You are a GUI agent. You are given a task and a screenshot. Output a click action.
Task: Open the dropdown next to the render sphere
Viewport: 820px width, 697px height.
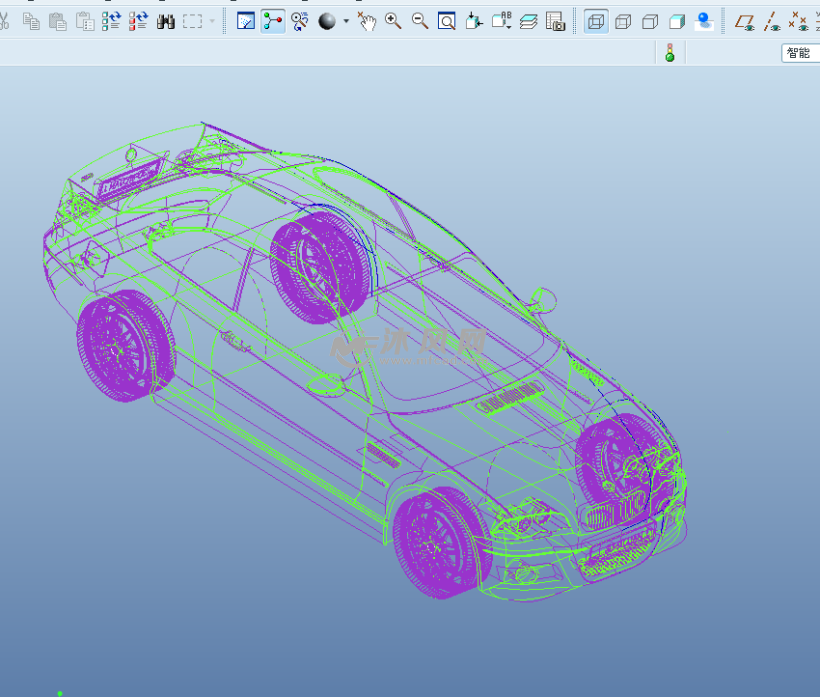[x=345, y=20]
